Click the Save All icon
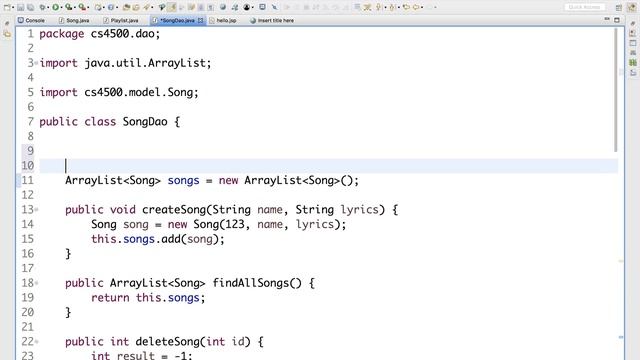This screenshot has width=640, height=360. (30, 7)
